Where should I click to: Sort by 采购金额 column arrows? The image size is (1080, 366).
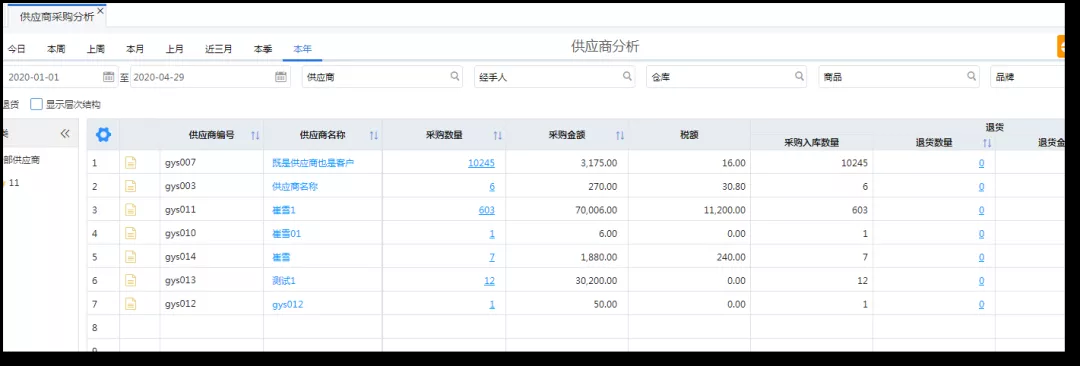620,136
